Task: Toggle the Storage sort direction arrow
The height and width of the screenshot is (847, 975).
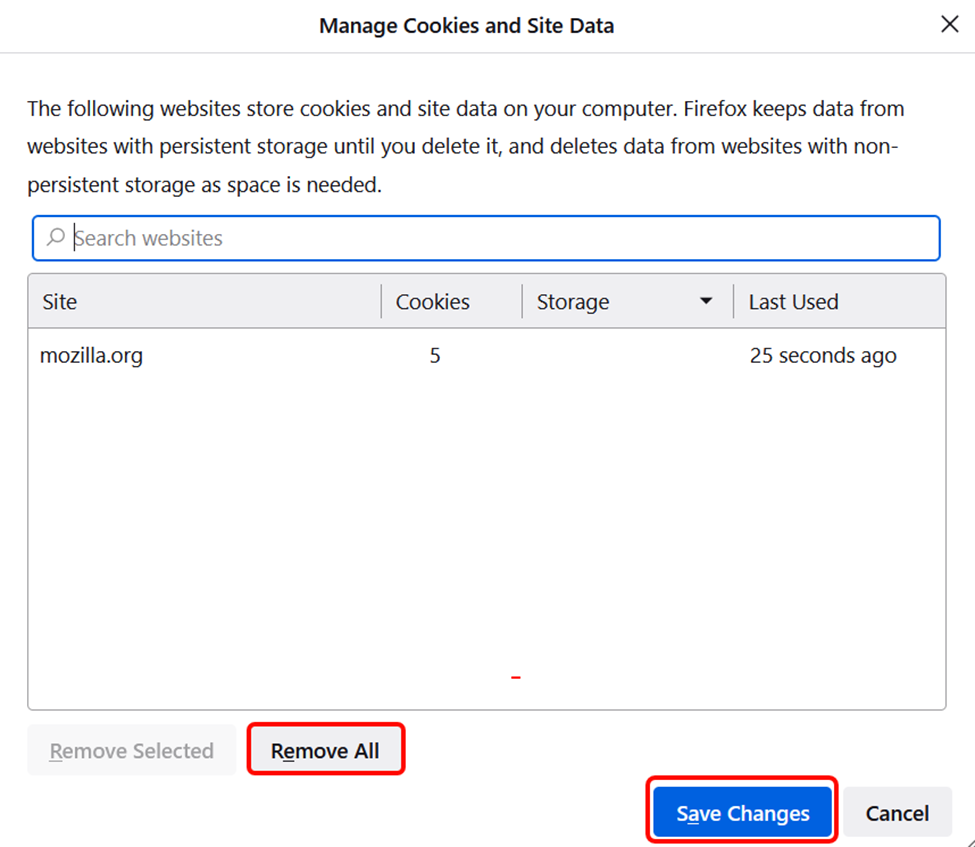Action: [706, 301]
